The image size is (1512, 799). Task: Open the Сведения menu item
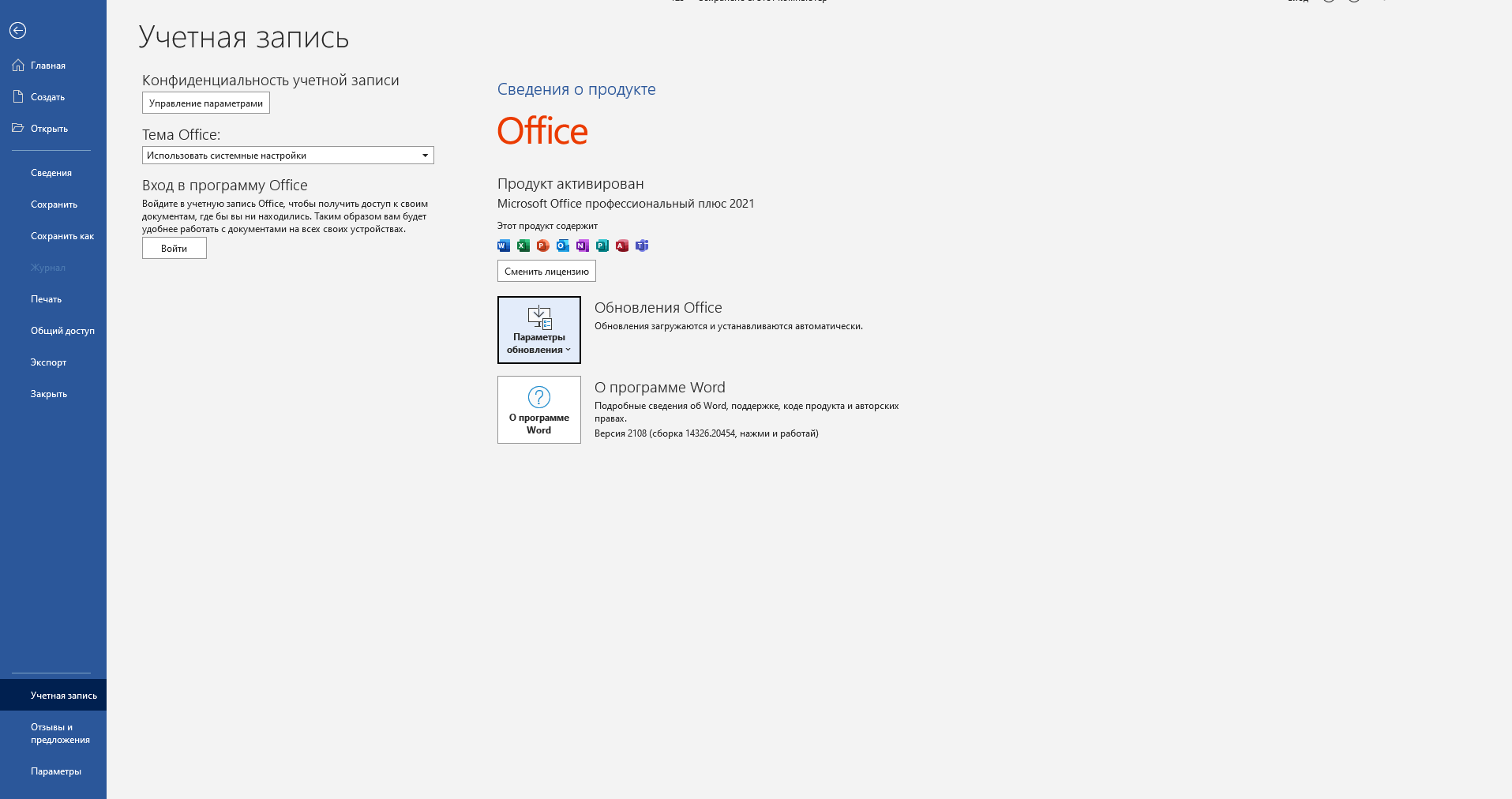point(53,173)
